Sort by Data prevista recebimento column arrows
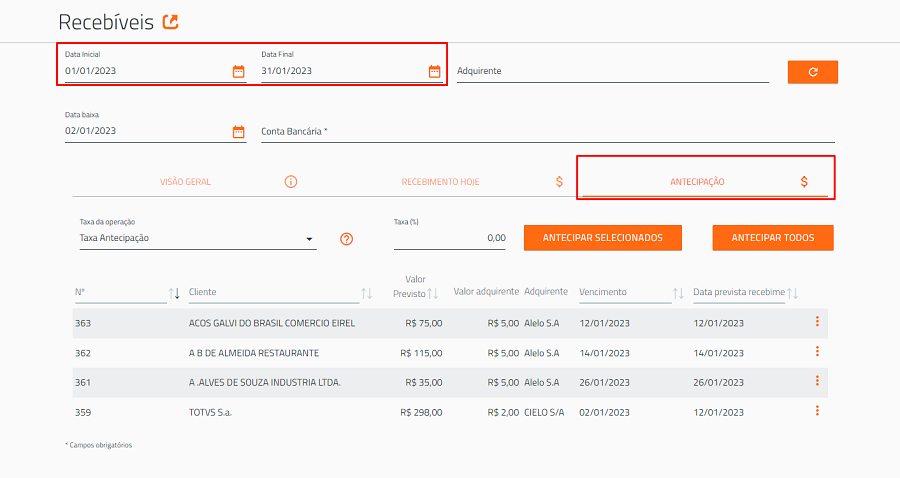Image resolution: width=900 pixels, height=478 pixels. click(x=793, y=294)
